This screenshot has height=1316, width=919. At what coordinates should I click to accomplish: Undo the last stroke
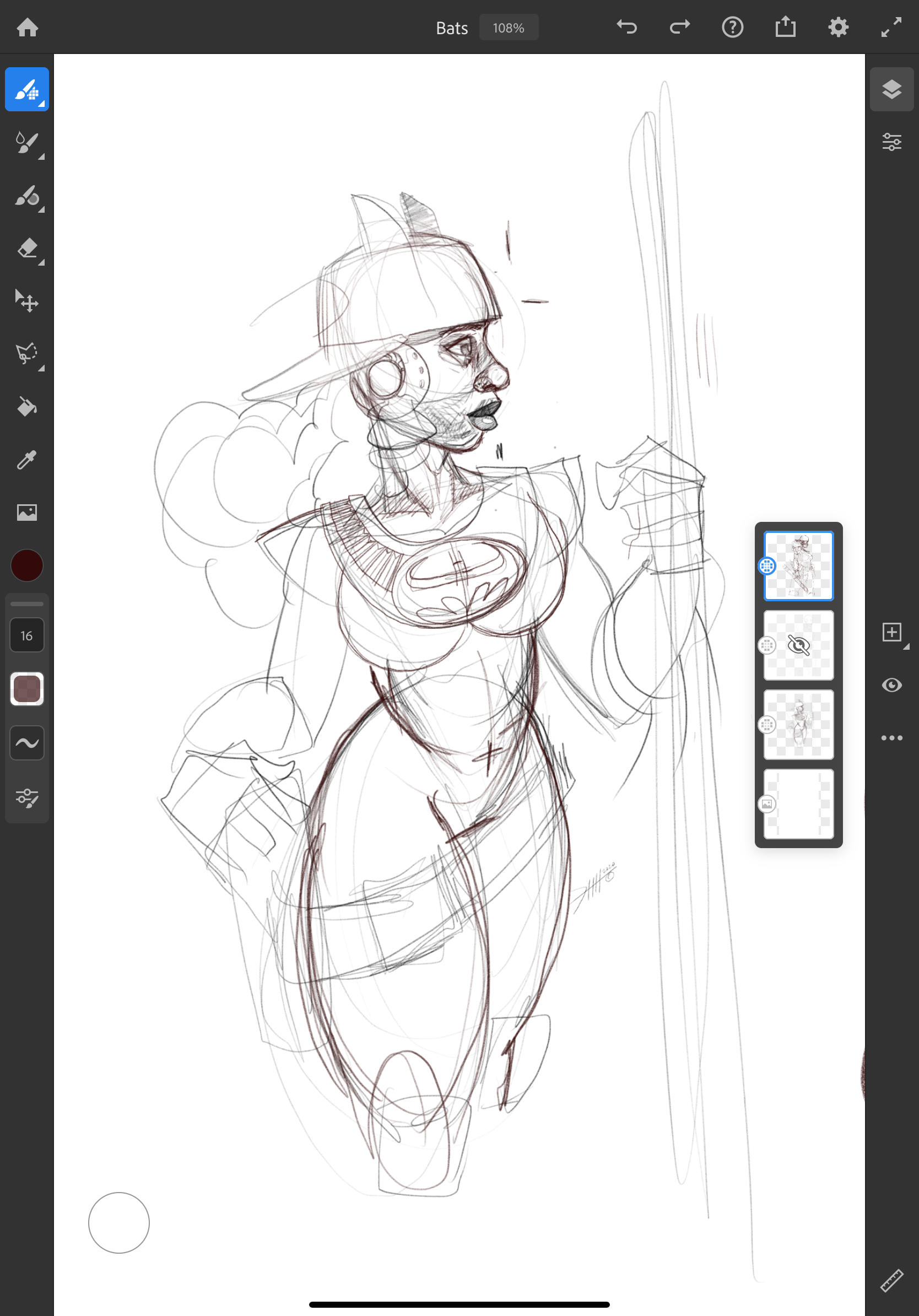[627, 27]
